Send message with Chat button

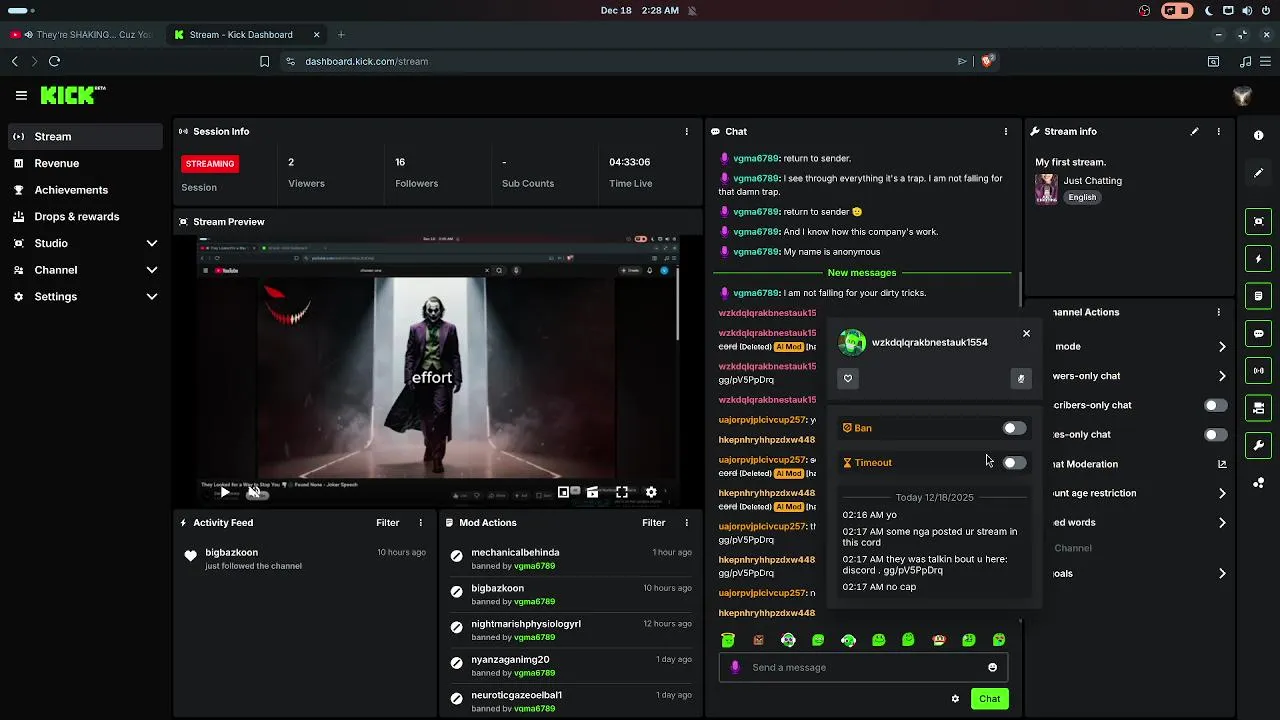pos(989,699)
